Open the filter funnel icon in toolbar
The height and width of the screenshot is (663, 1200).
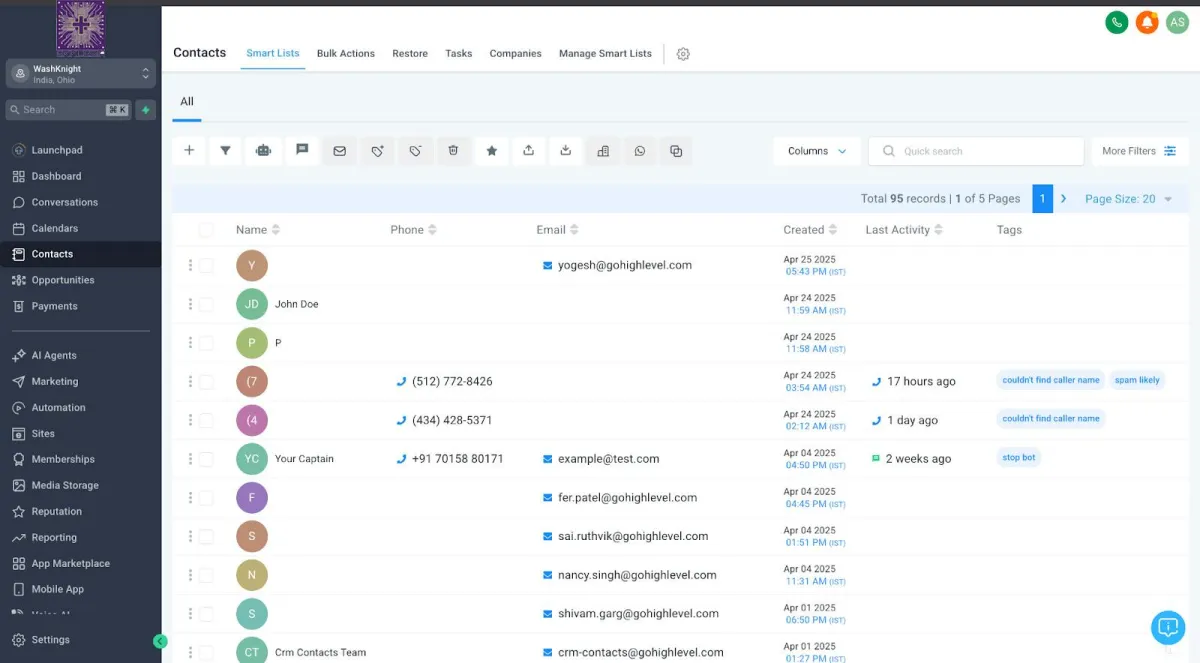click(x=225, y=151)
